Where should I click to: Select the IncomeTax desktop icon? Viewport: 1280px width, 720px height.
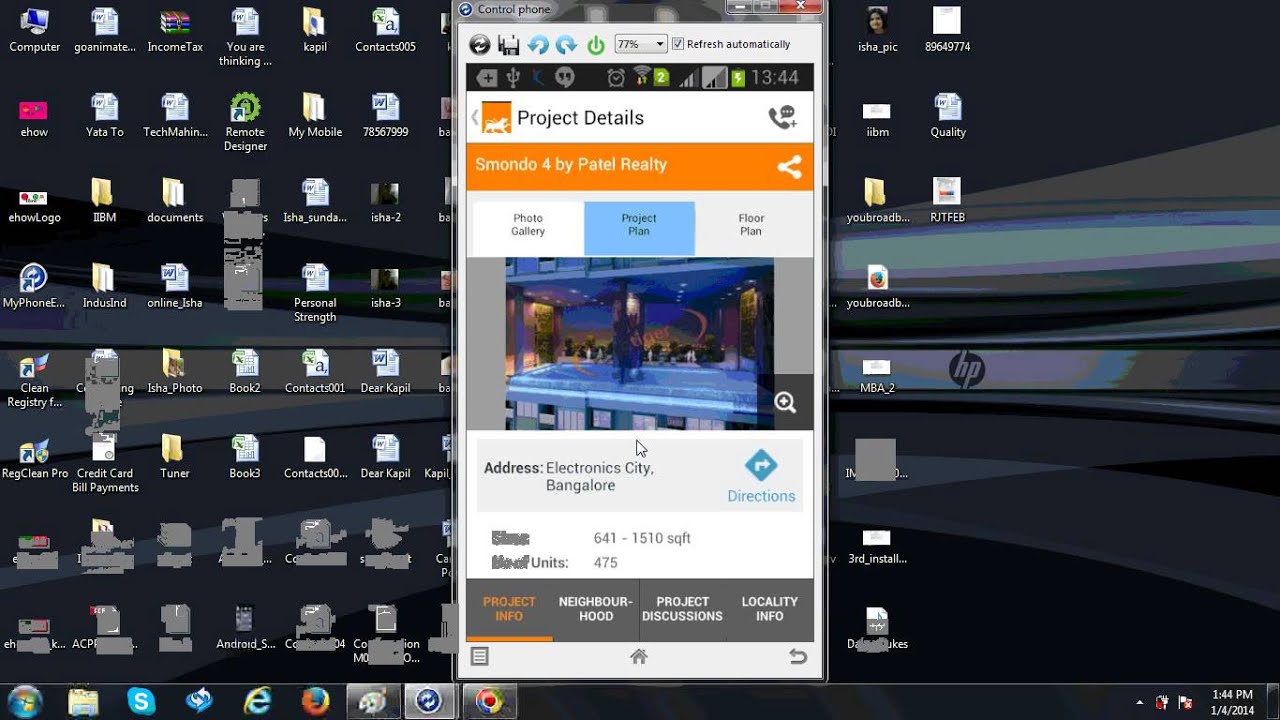[x=175, y=30]
